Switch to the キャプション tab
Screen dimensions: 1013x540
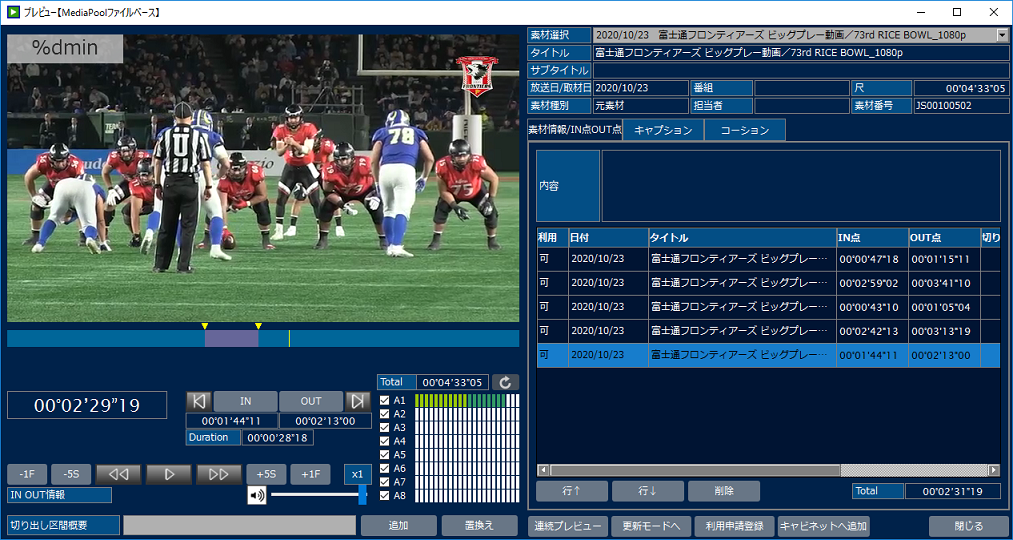pyautogui.click(x=663, y=130)
